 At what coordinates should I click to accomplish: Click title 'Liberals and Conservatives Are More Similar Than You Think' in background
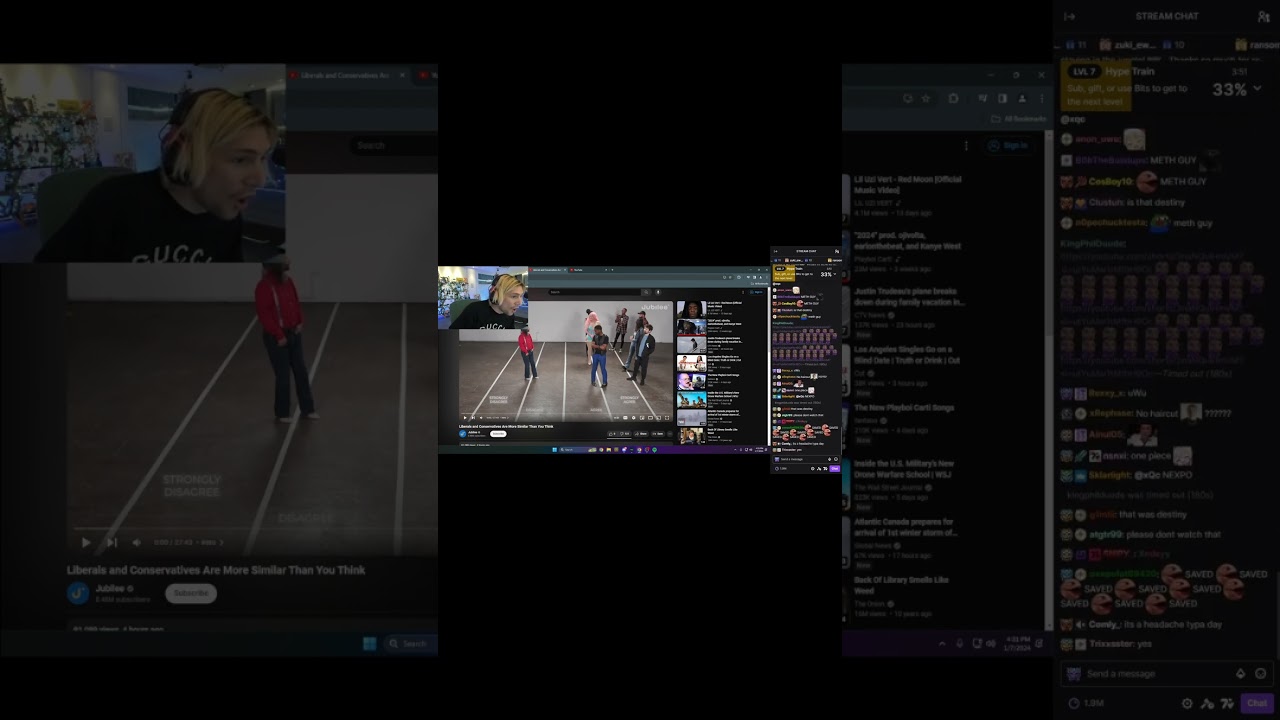[x=216, y=570]
